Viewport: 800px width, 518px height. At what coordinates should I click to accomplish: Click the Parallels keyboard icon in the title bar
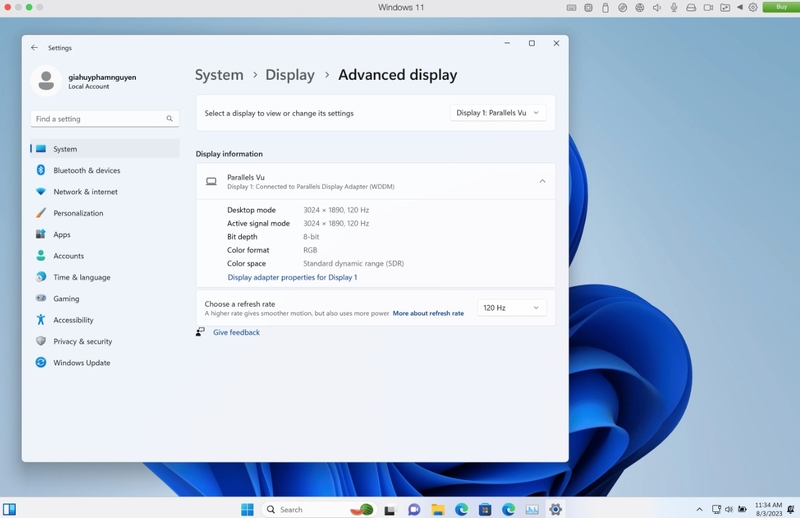point(571,8)
